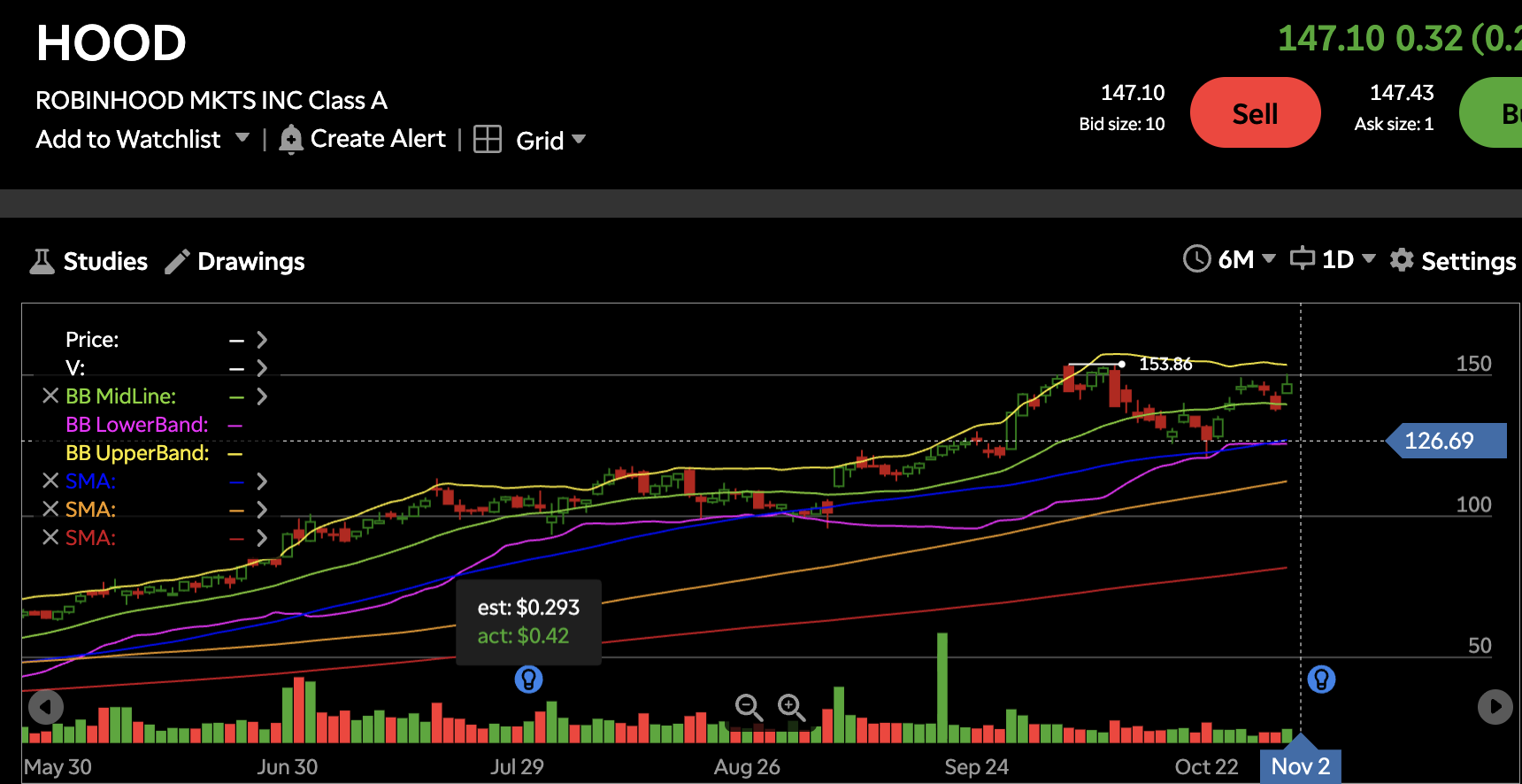The image size is (1522, 784).
Task: Expand the orange SMA legend row
Action: tap(262, 510)
